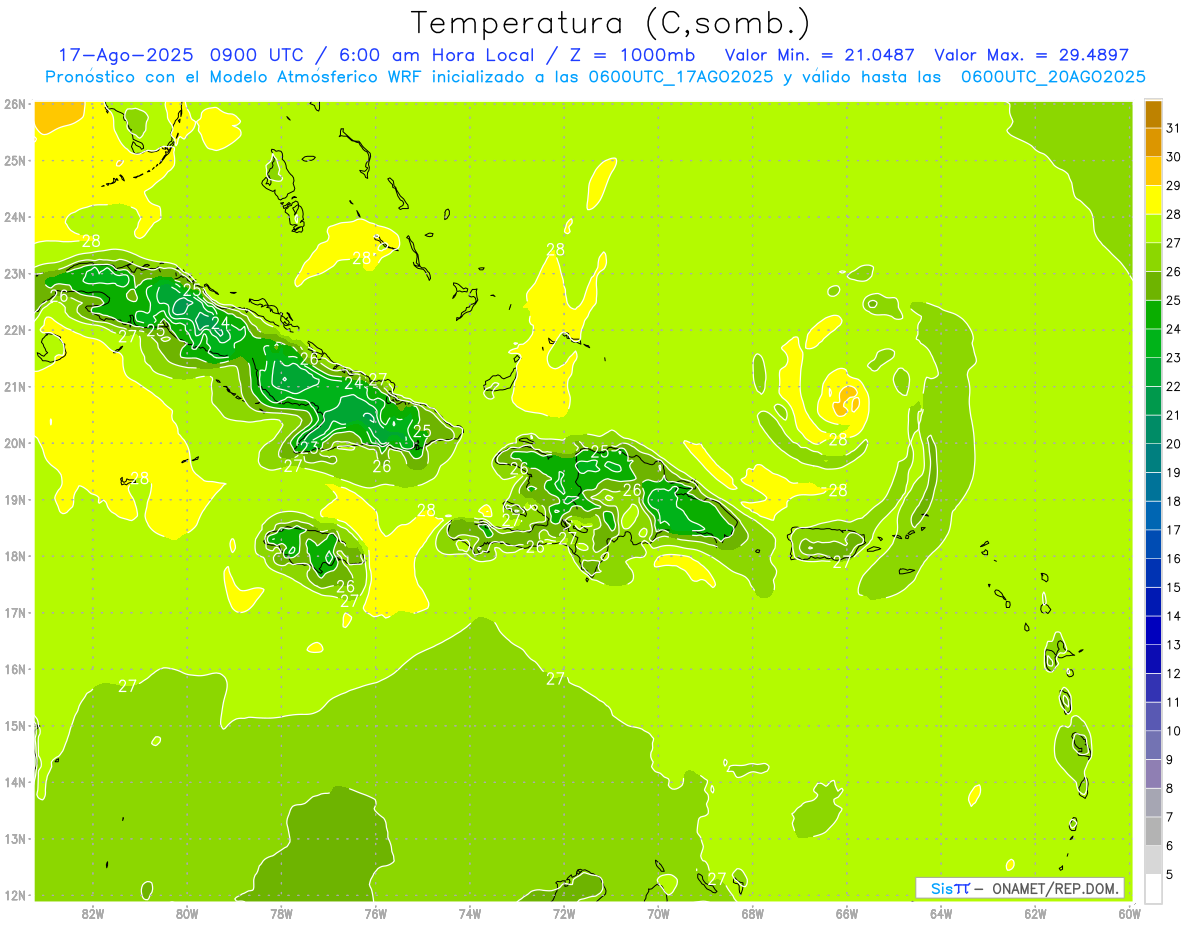Click the "Temperatura (C,somb.)" chart title
This screenshot has height=927, width=1200.
click(x=610, y=23)
